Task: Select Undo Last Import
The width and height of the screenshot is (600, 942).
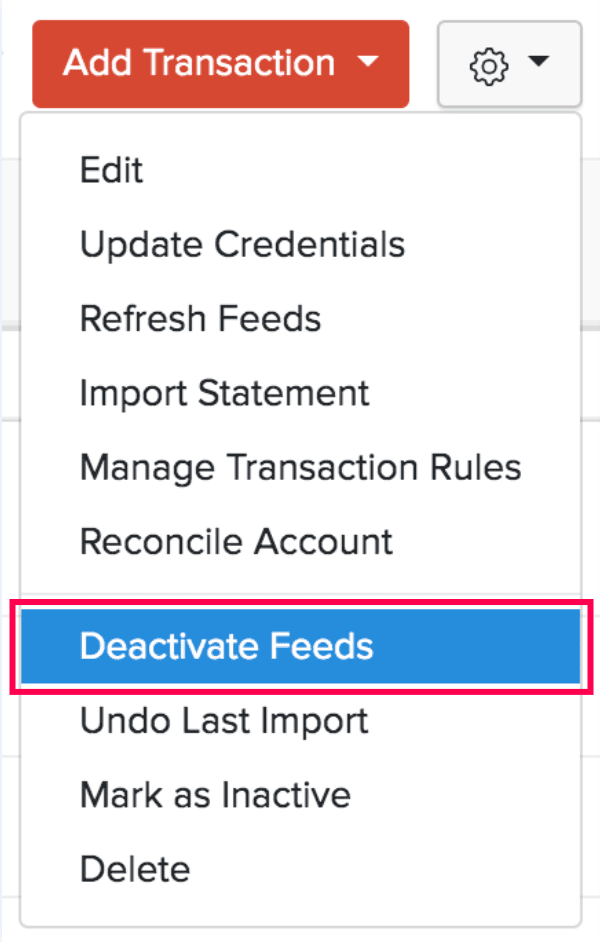Action: pos(224,720)
